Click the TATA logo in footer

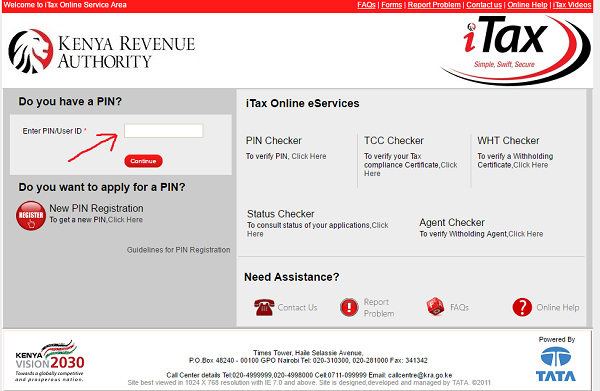[556, 365]
